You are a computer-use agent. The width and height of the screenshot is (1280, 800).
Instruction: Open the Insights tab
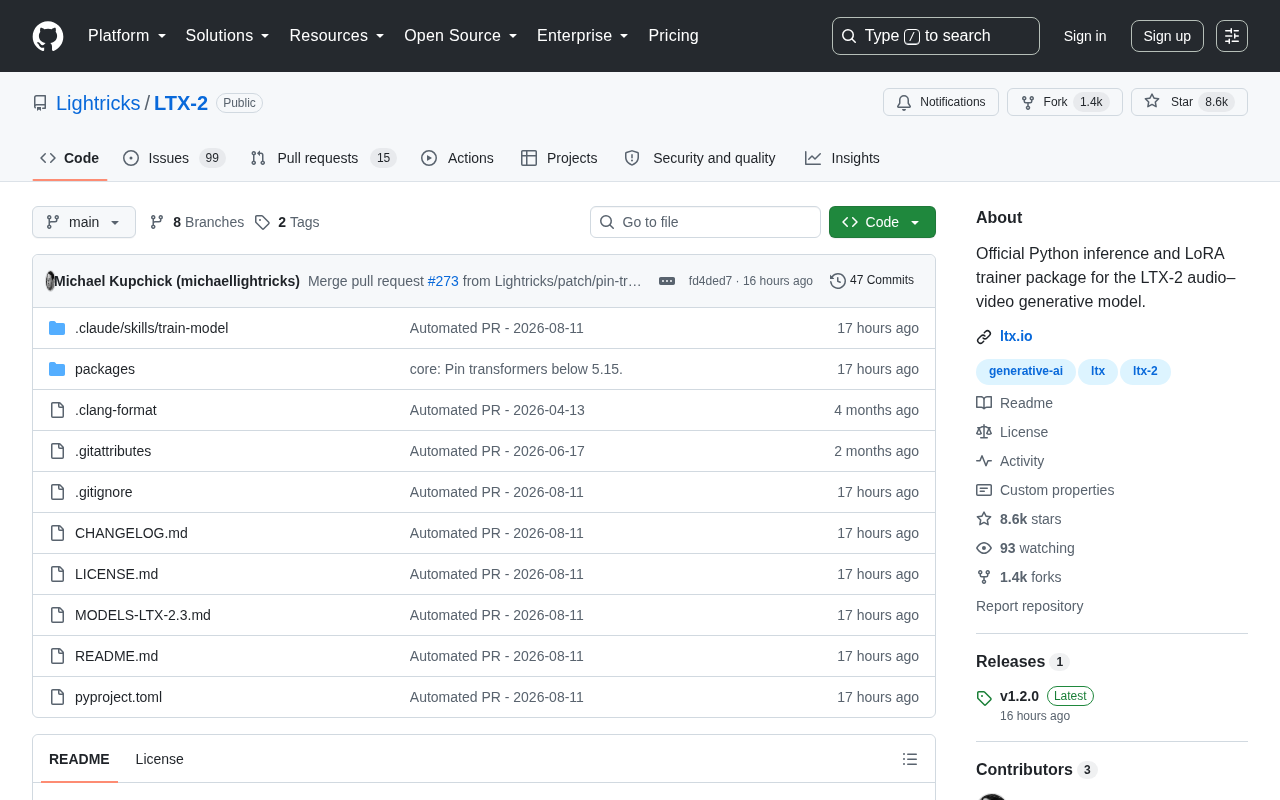[x=842, y=158]
